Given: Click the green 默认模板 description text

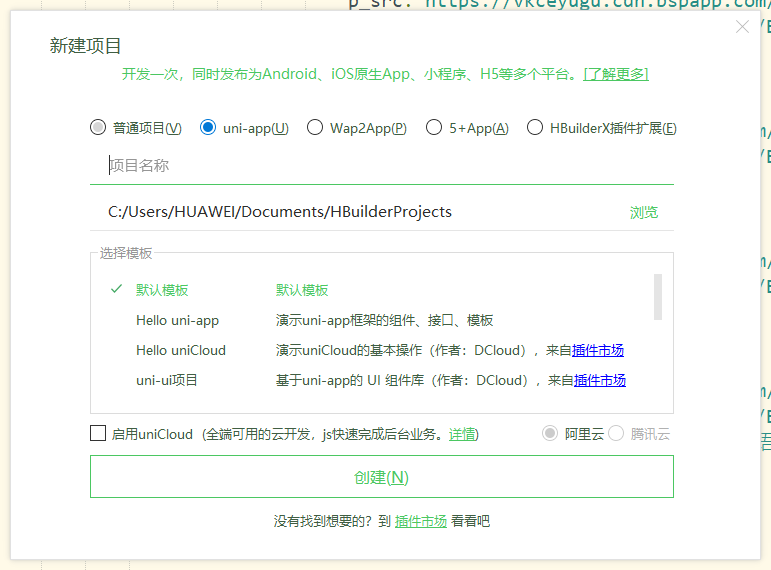Looking at the screenshot, I should [x=302, y=290].
